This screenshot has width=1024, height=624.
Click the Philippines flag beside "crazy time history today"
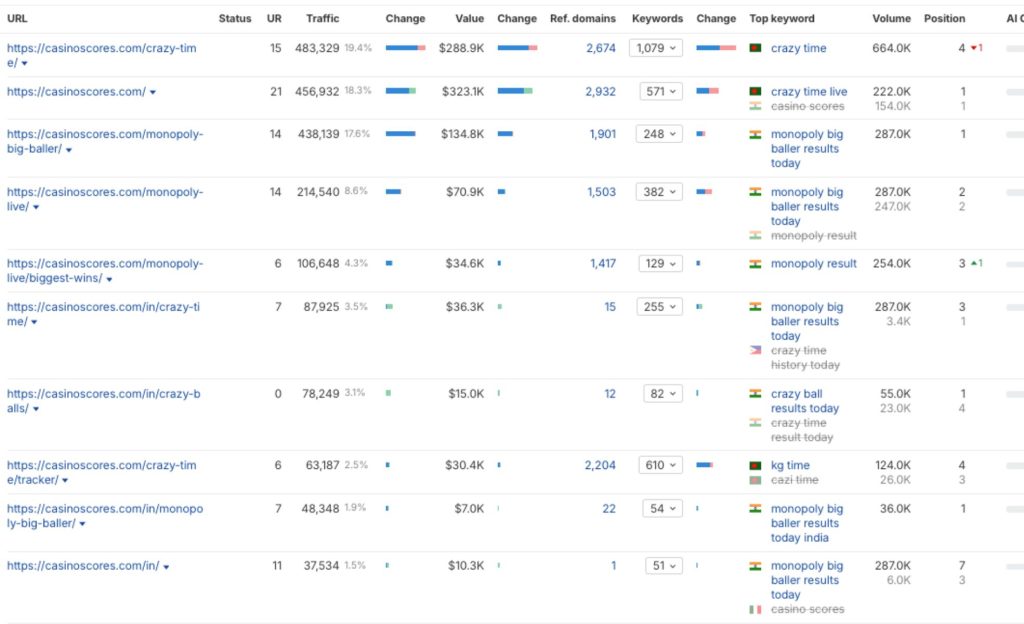(x=755, y=351)
